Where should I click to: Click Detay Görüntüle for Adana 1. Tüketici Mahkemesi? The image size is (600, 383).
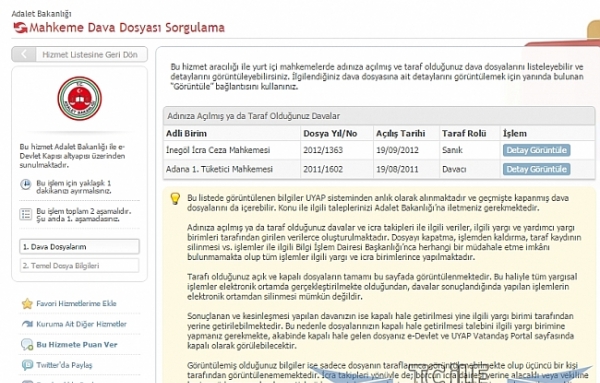(x=536, y=169)
